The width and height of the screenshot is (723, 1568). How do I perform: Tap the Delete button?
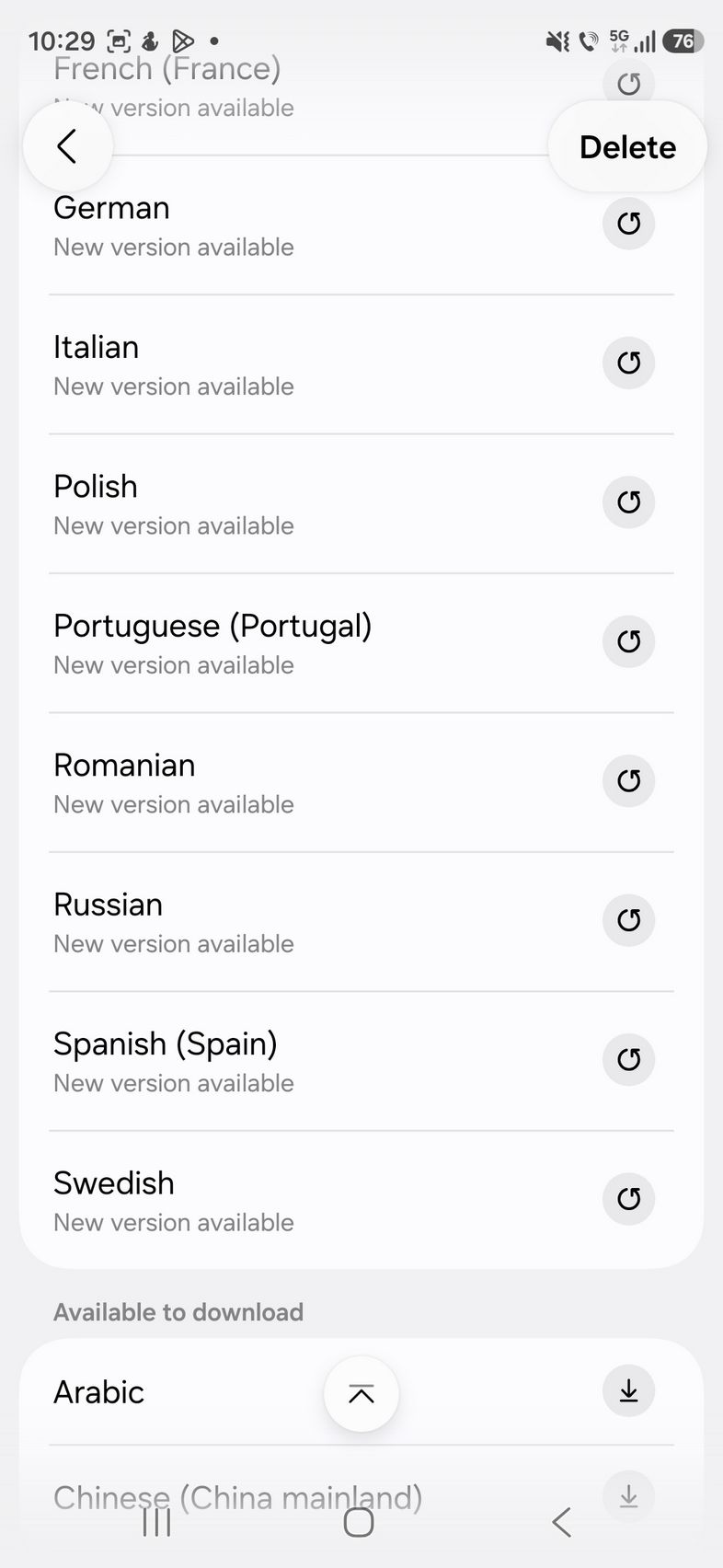coord(627,147)
